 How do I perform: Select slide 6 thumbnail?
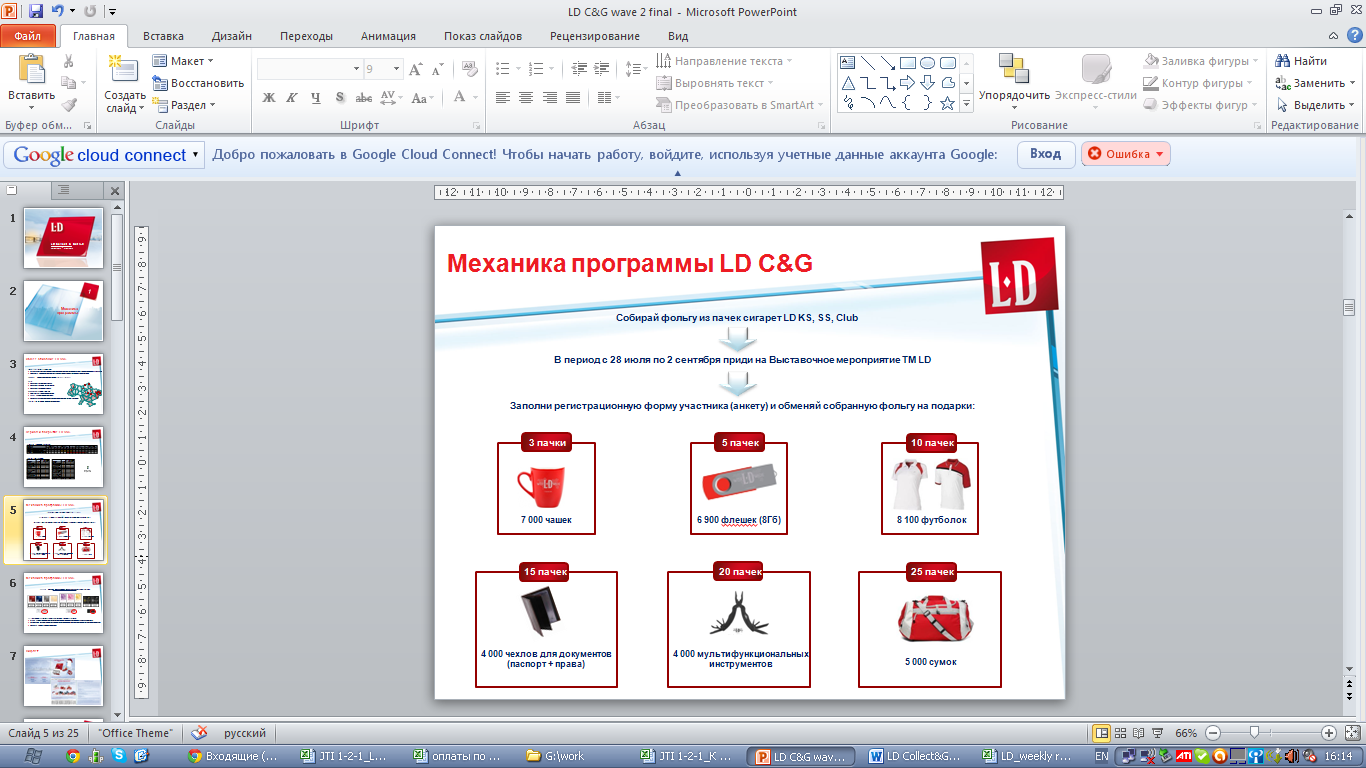[64, 603]
